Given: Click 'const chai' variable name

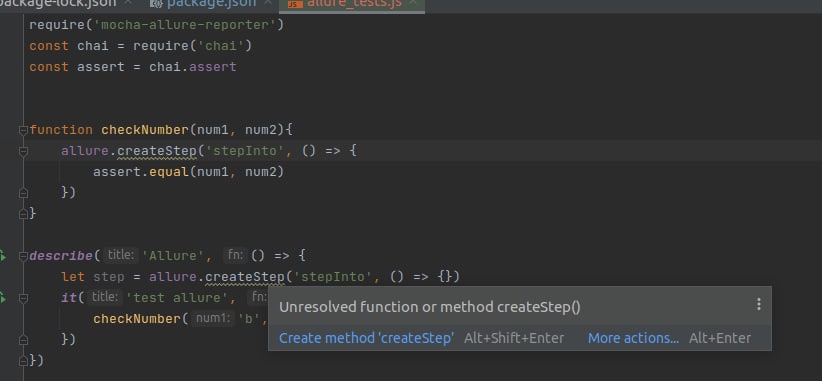Looking at the screenshot, I should tap(93, 46).
